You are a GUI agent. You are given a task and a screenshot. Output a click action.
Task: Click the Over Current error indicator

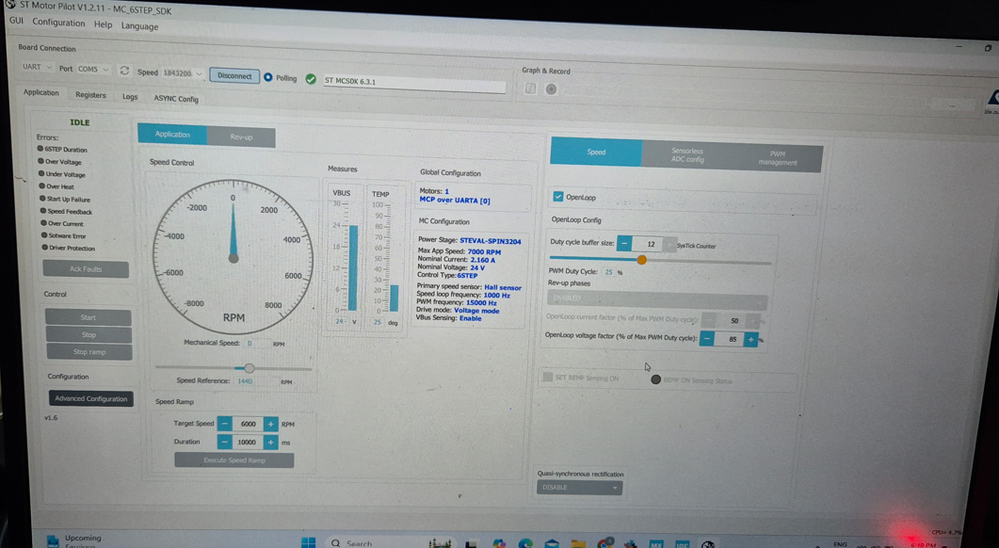pyautogui.click(x=44, y=223)
